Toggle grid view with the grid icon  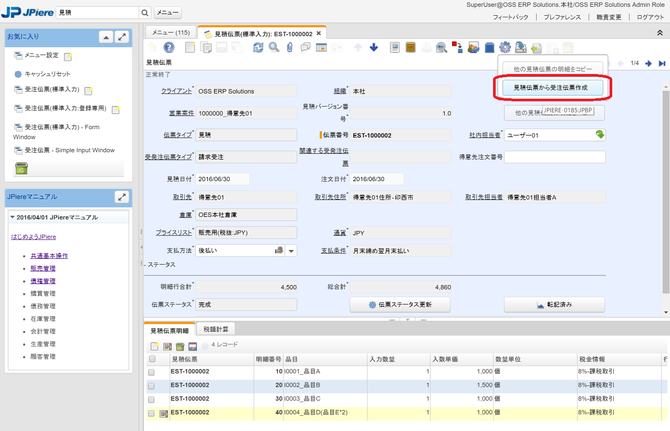(x=321, y=47)
